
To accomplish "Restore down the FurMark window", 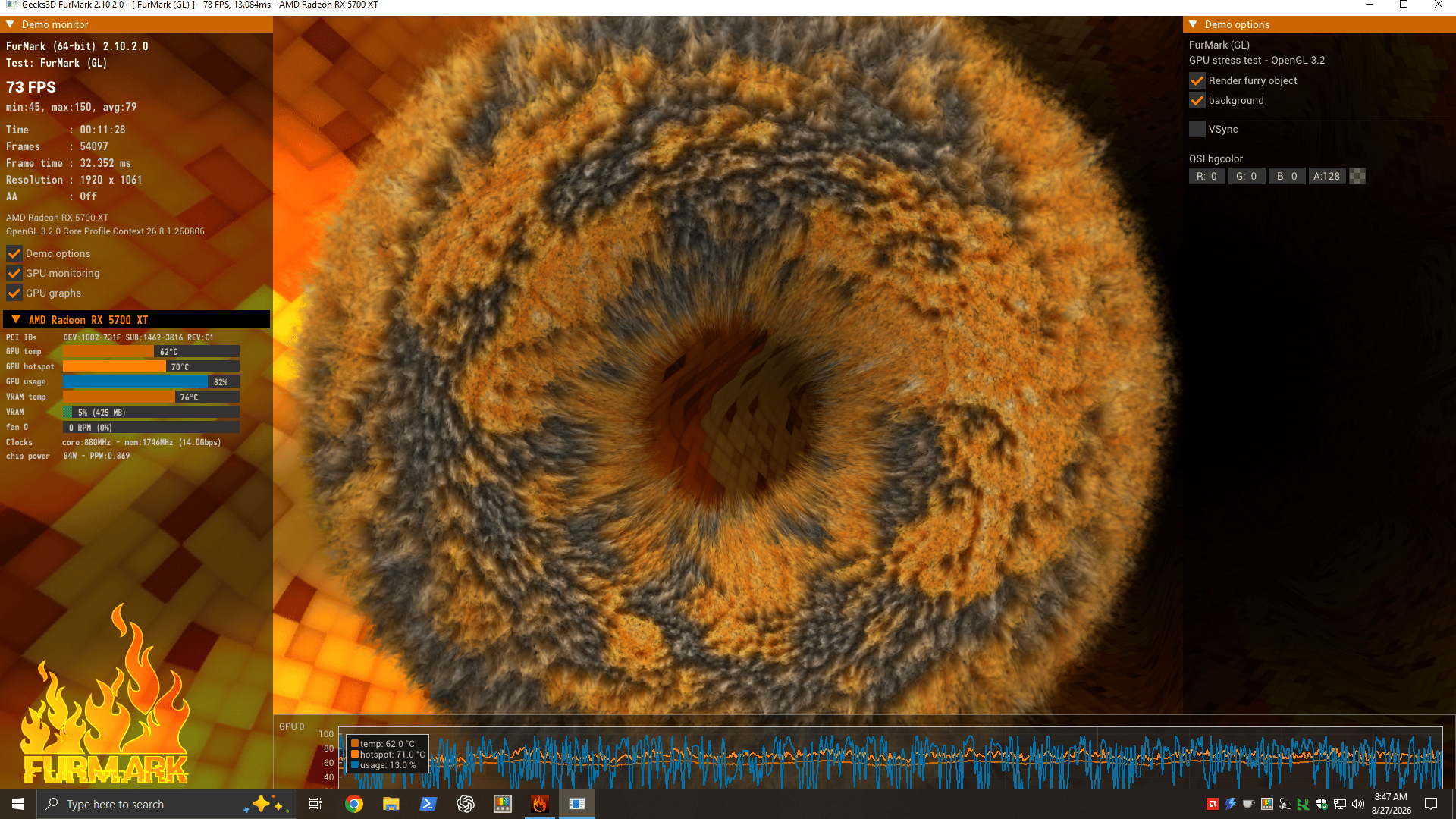I will coord(1404,5).
